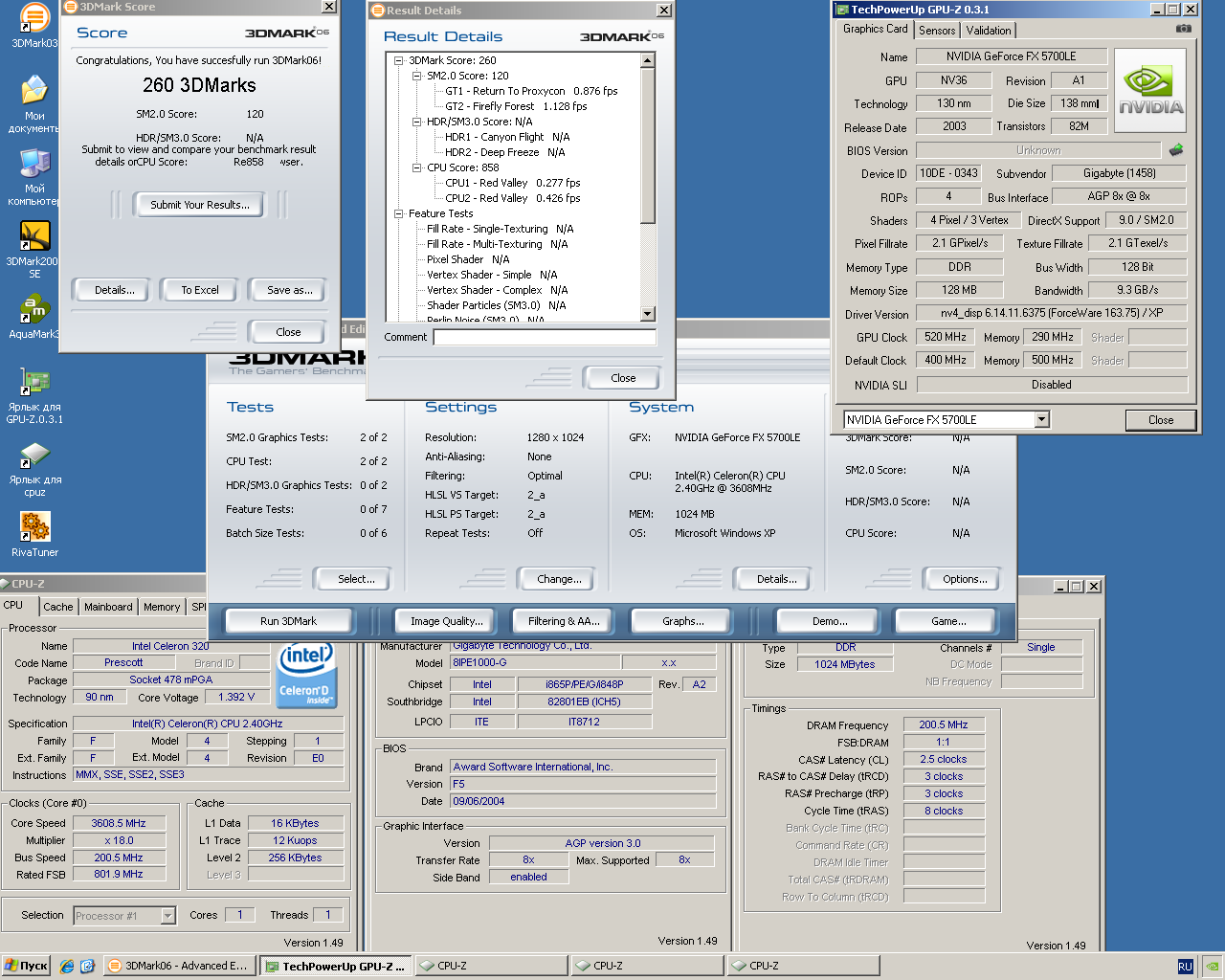Click the GPU-Z screenshot camera icon
Viewport: 1225px width, 980px height.
pos(1184,29)
